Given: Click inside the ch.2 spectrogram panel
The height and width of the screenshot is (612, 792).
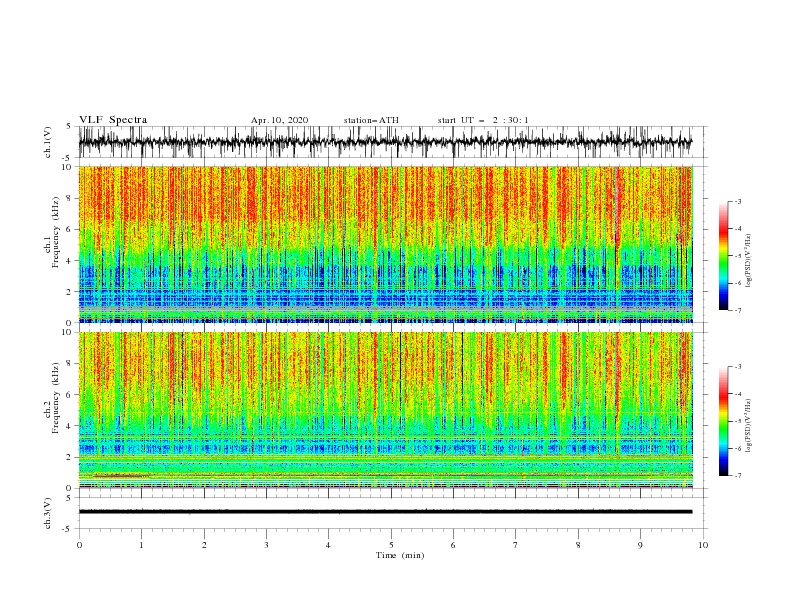Looking at the screenshot, I should point(385,410).
